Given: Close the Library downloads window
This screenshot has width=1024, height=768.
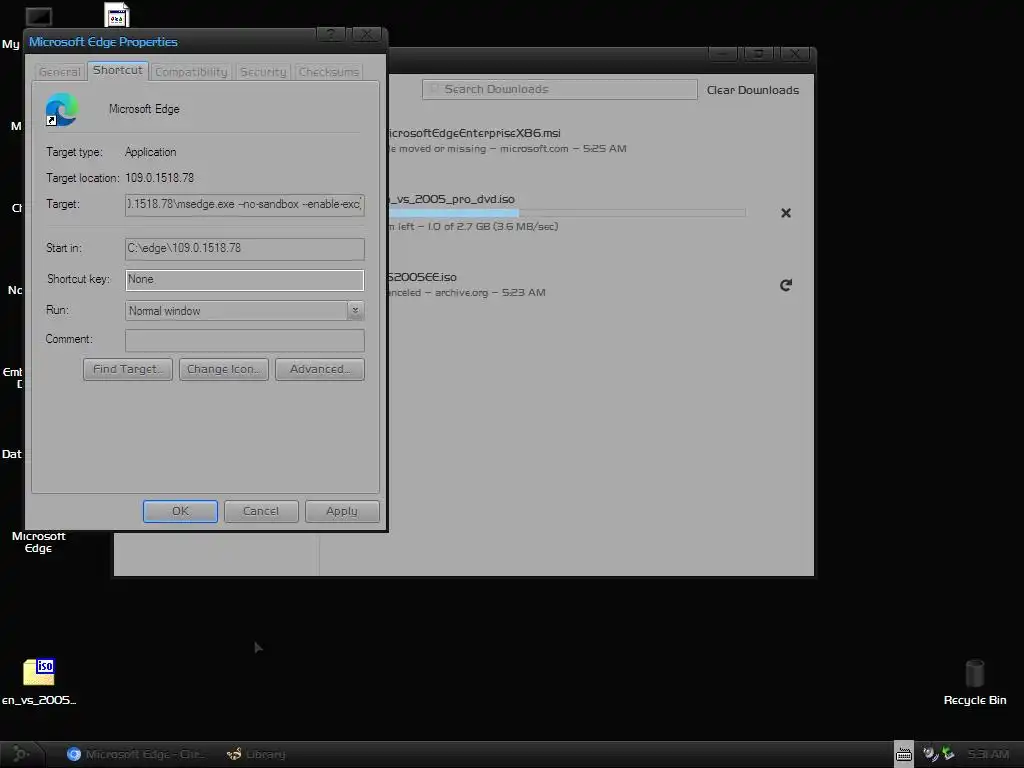Looking at the screenshot, I should (x=795, y=54).
